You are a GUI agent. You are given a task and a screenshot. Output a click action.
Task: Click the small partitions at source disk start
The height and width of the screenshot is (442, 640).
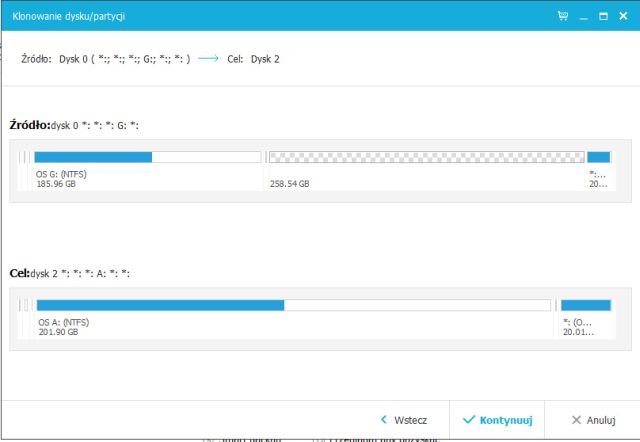coord(25,170)
